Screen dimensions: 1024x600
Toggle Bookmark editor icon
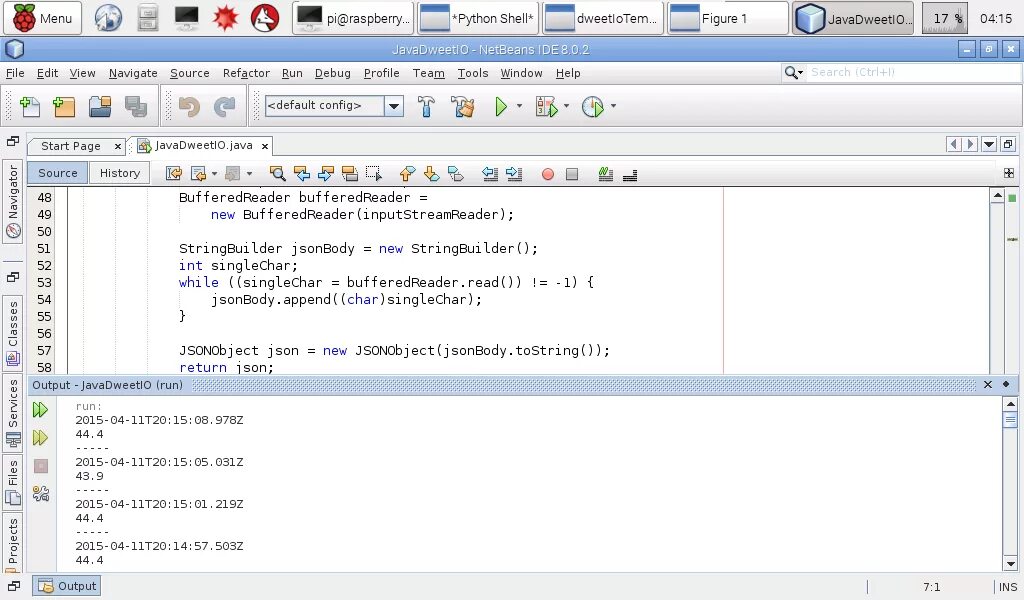456,174
